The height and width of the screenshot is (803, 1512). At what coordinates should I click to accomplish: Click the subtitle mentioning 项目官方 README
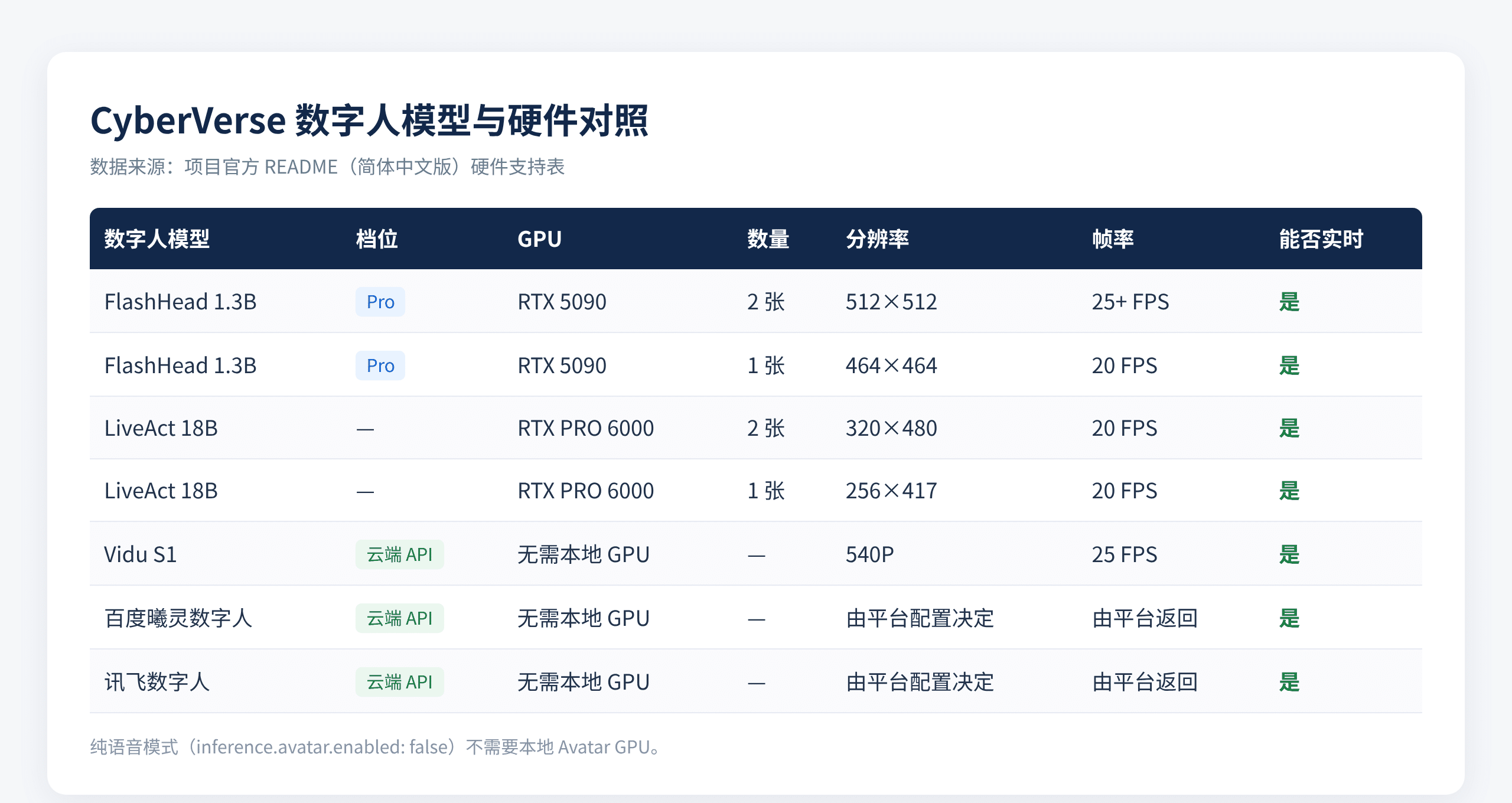pyautogui.click(x=327, y=167)
